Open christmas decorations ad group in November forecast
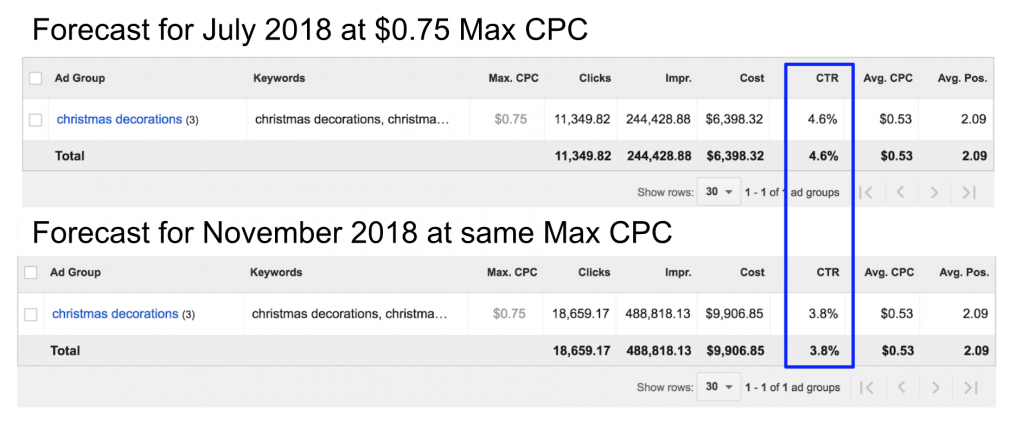Image resolution: width=1010 pixels, height=429 pixels. (115, 314)
